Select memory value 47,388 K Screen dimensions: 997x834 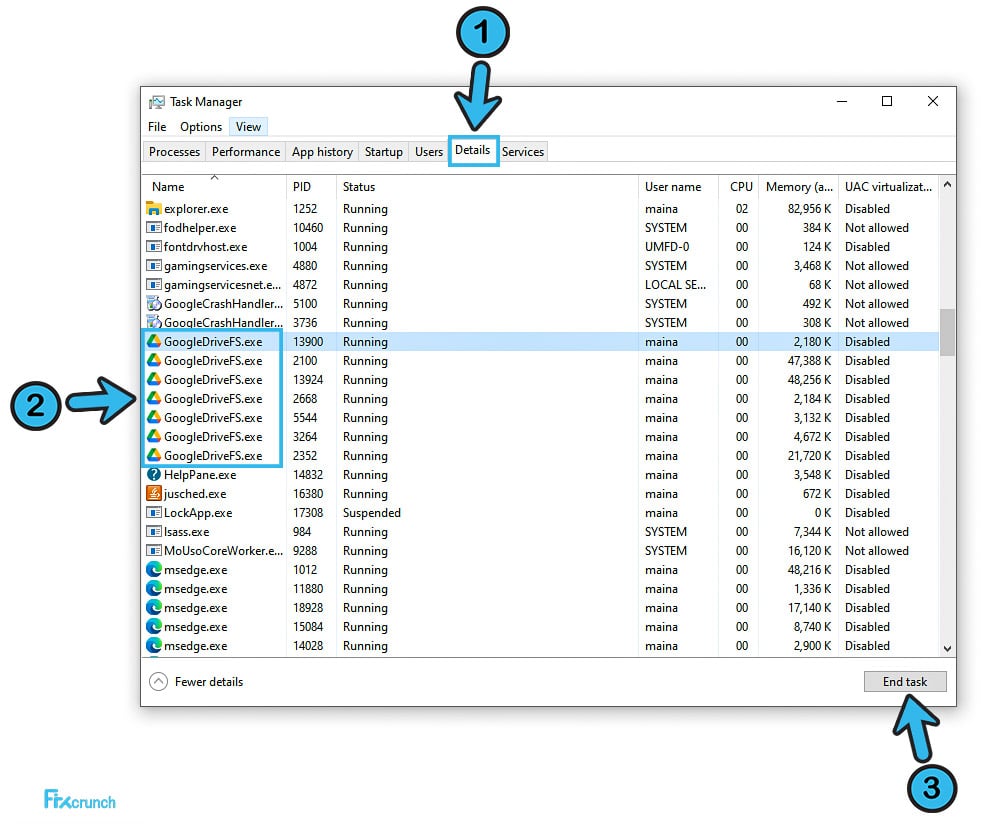coord(809,360)
